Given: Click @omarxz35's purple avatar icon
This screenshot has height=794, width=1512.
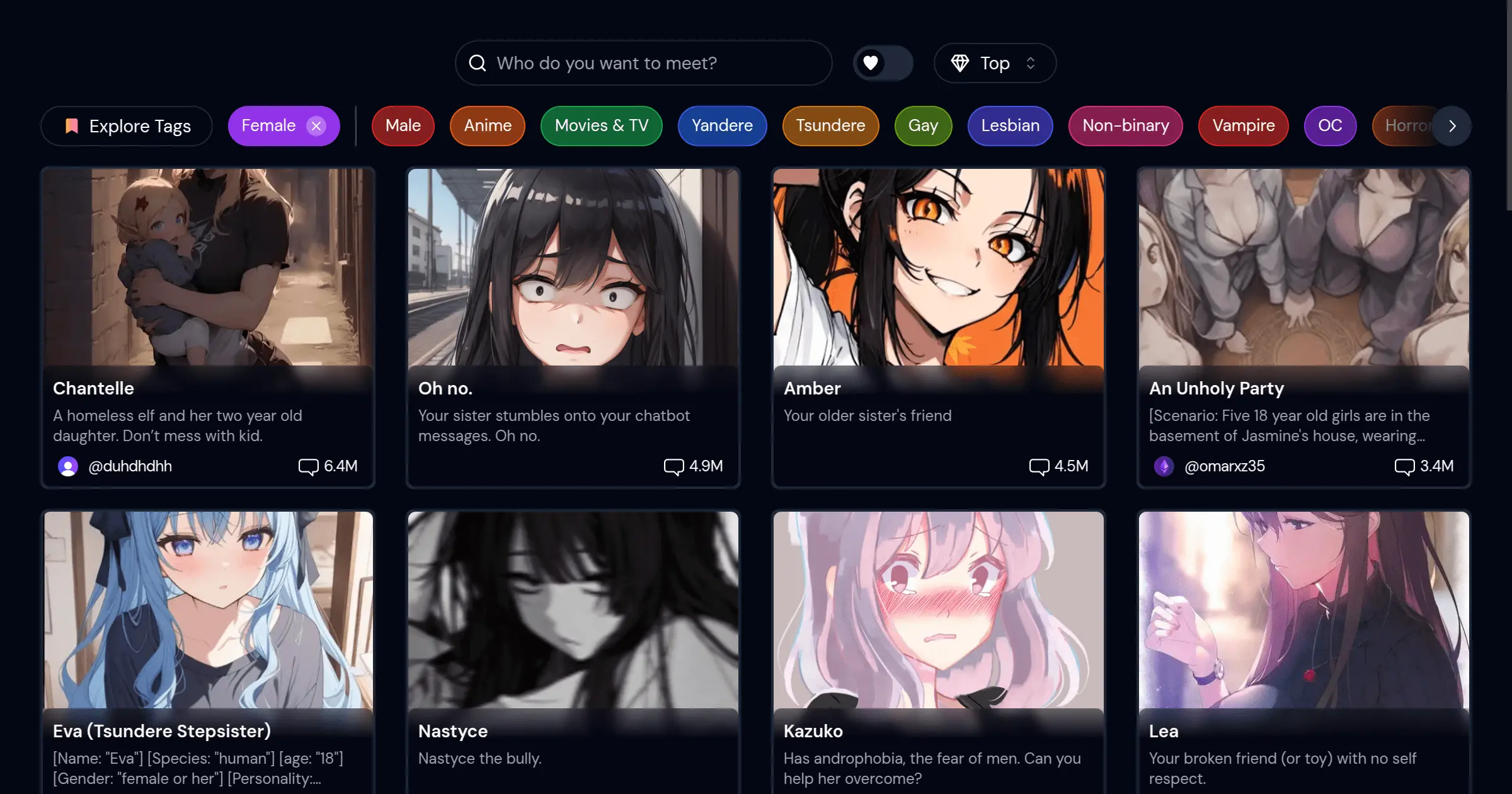Looking at the screenshot, I should pyautogui.click(x=1164, y=466).
